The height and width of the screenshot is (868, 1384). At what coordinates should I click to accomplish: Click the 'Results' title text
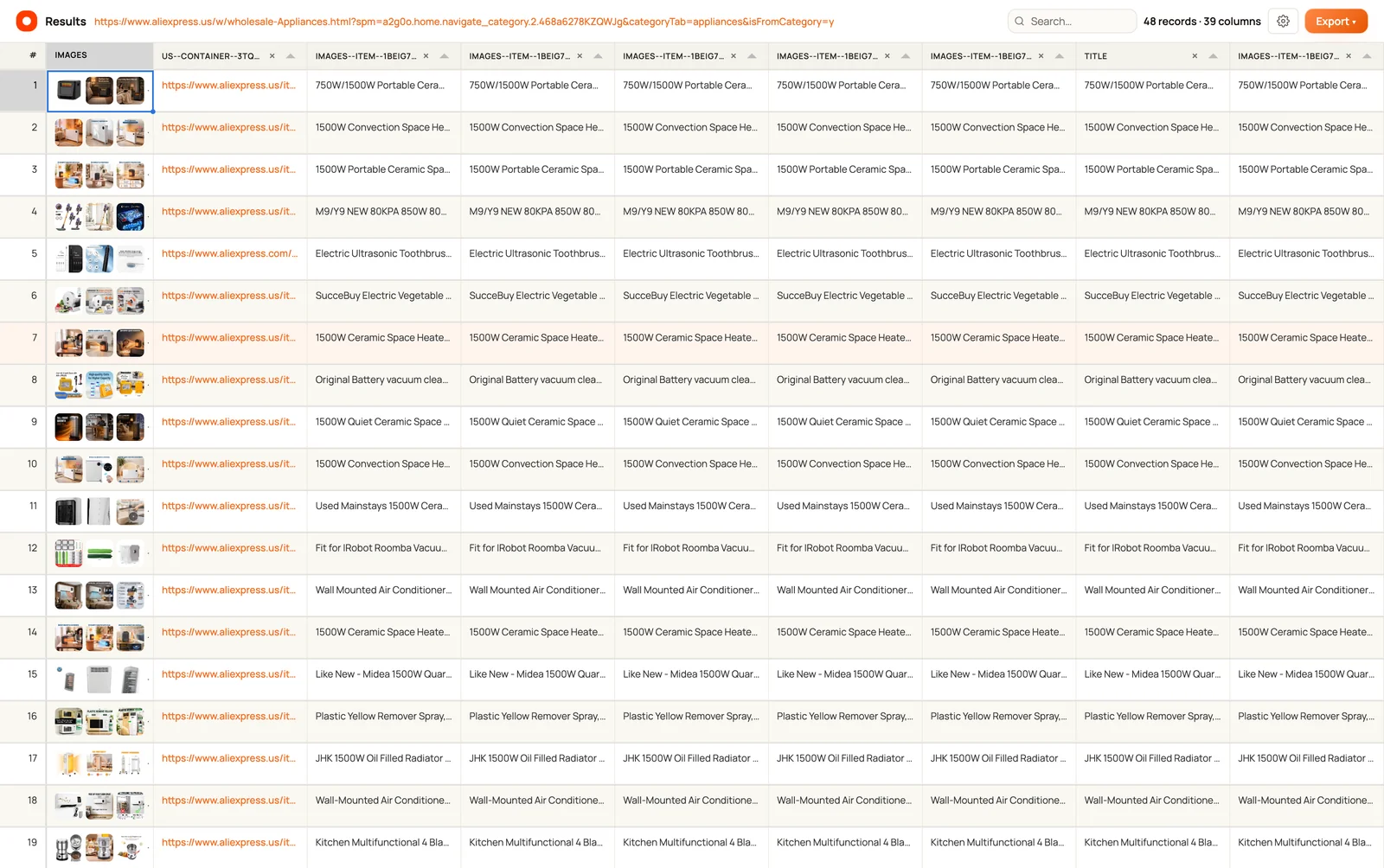(66, 22)
